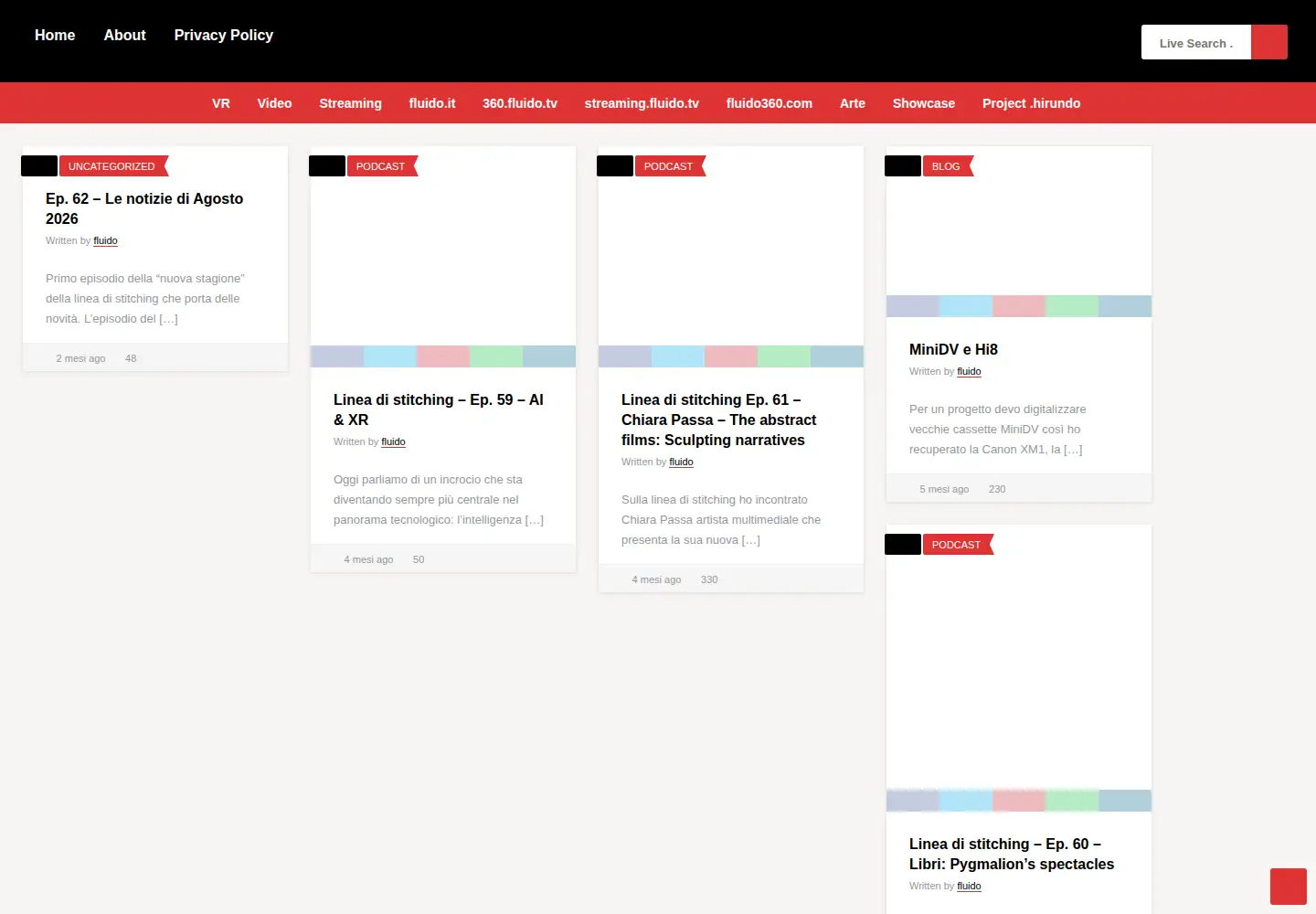Open Project .hirundo menu item
This screenshot has height=914, width=1316.
click(x=1031, y=103)
